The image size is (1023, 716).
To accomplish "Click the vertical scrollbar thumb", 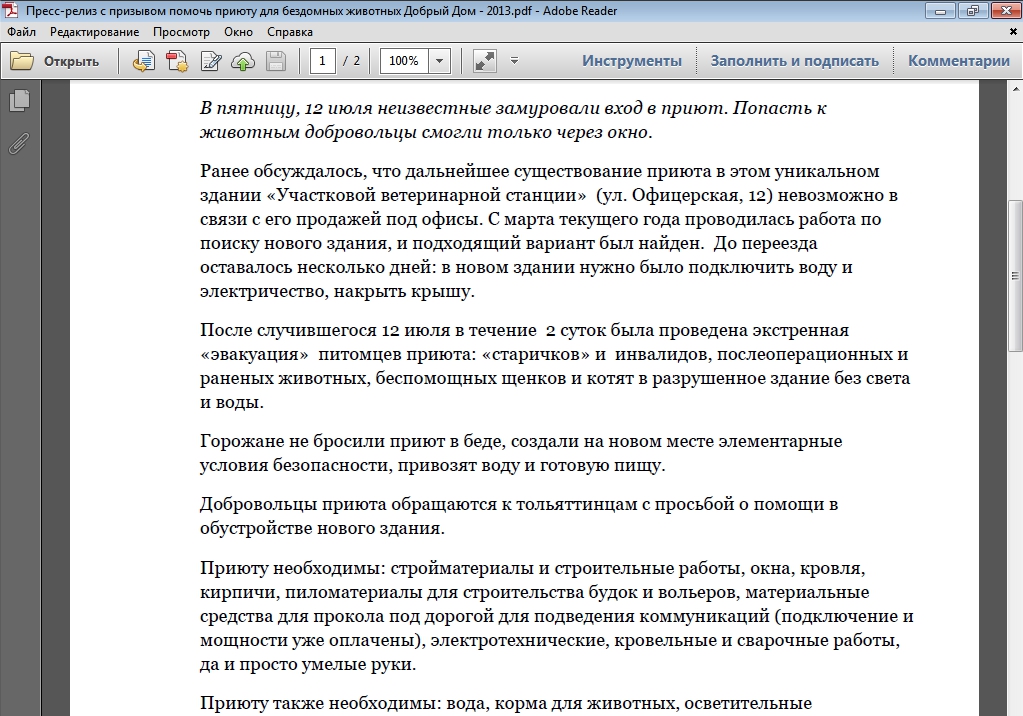I will pyautogui.click(x=1015, y=275).
